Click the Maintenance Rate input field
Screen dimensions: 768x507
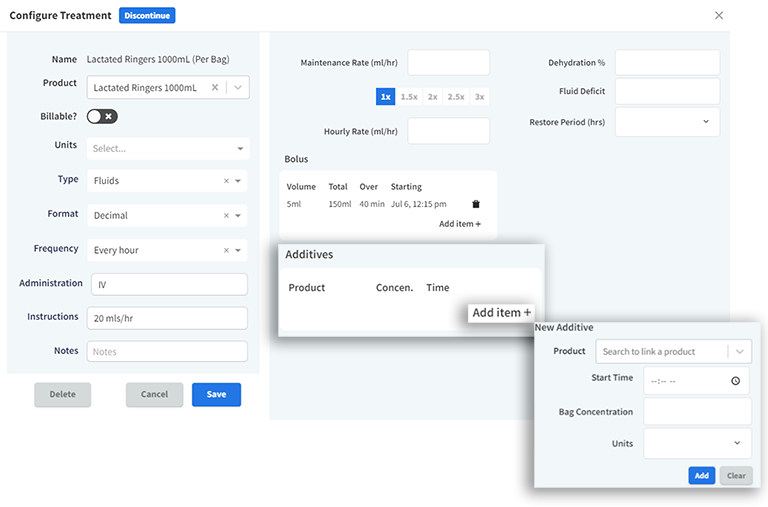(448, 63)
